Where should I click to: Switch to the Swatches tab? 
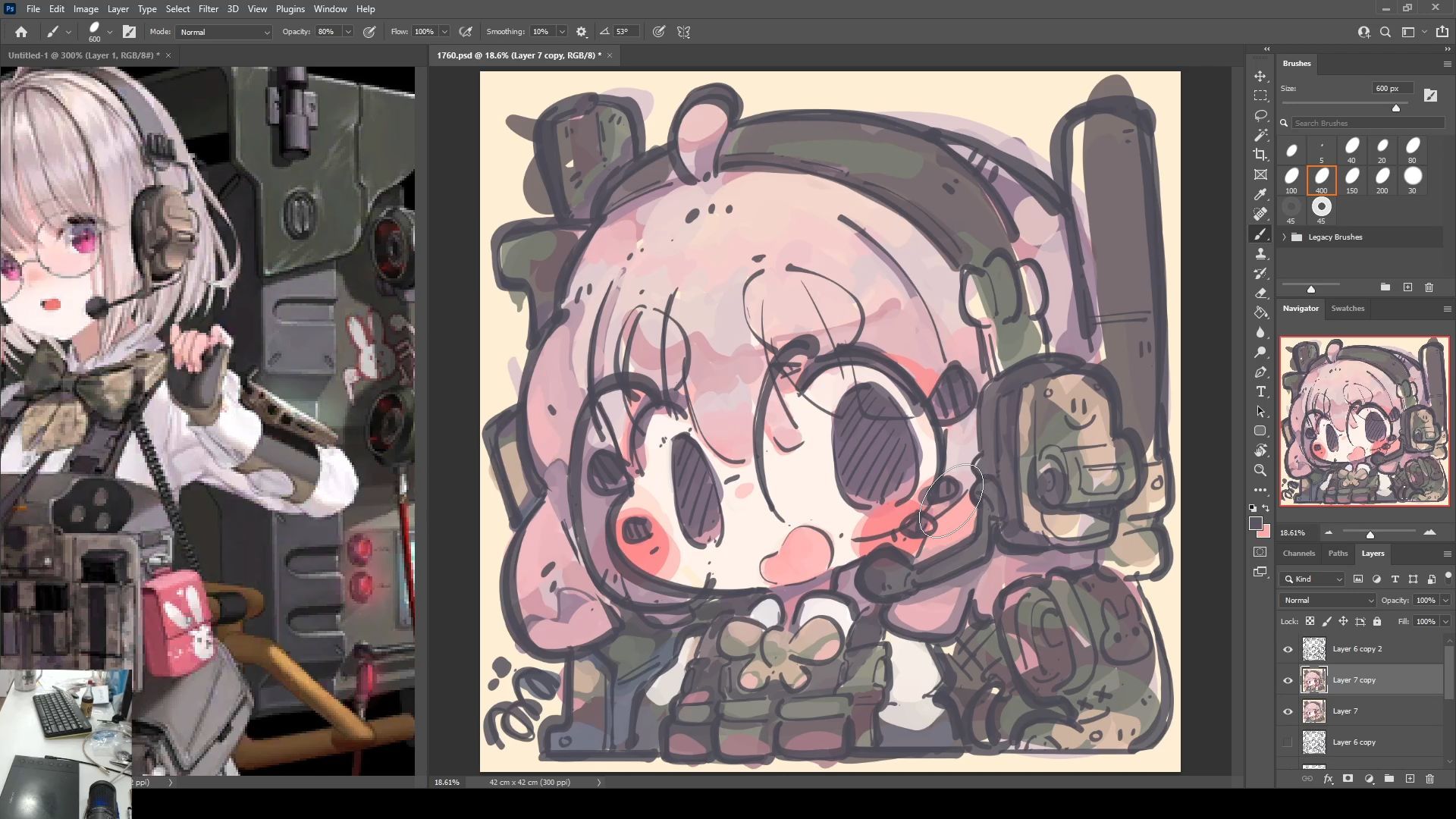click(x=1348, y=308)
